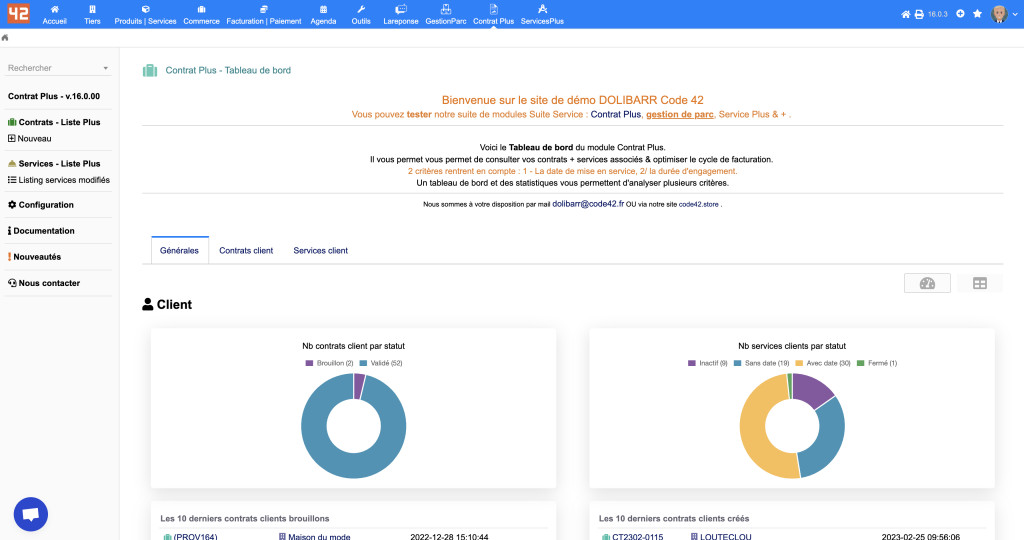Open the Lareponse menu
1024x540 pixels.
(400, 14)
